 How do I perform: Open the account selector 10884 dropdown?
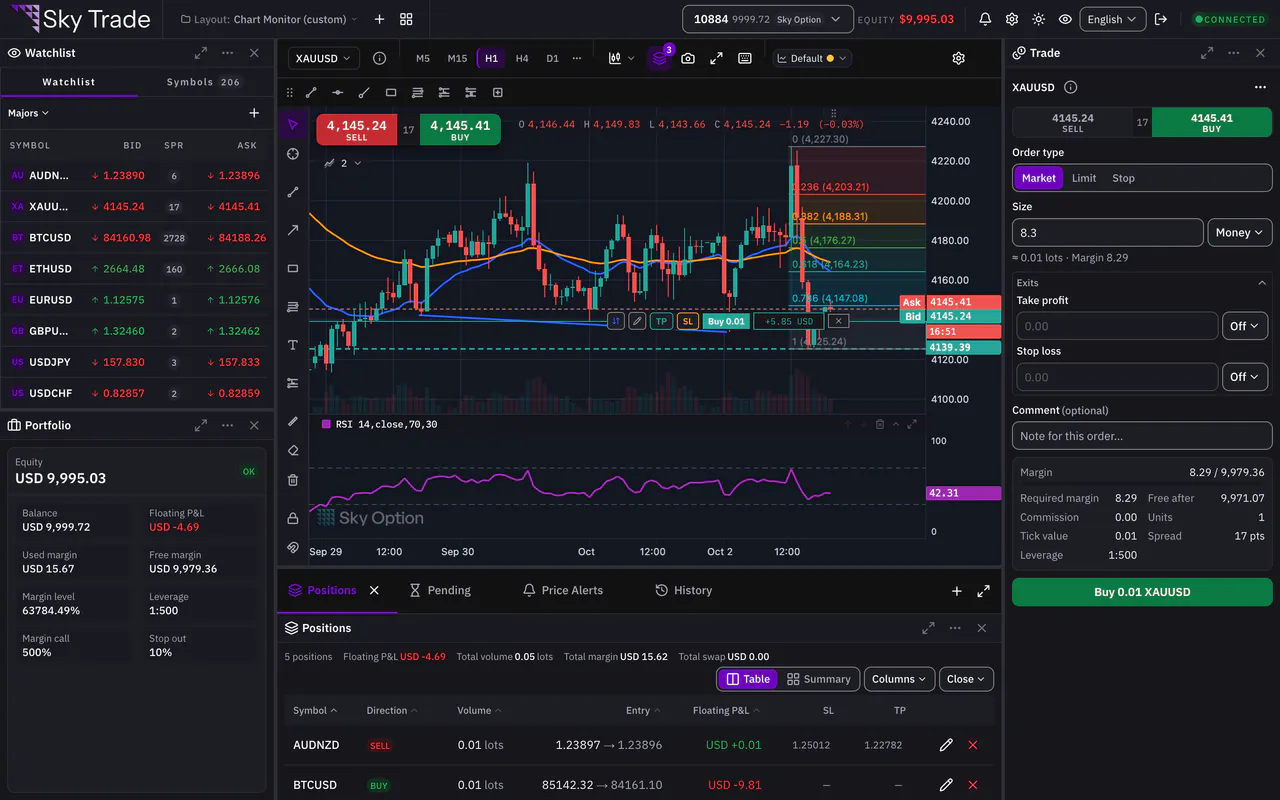768,19
